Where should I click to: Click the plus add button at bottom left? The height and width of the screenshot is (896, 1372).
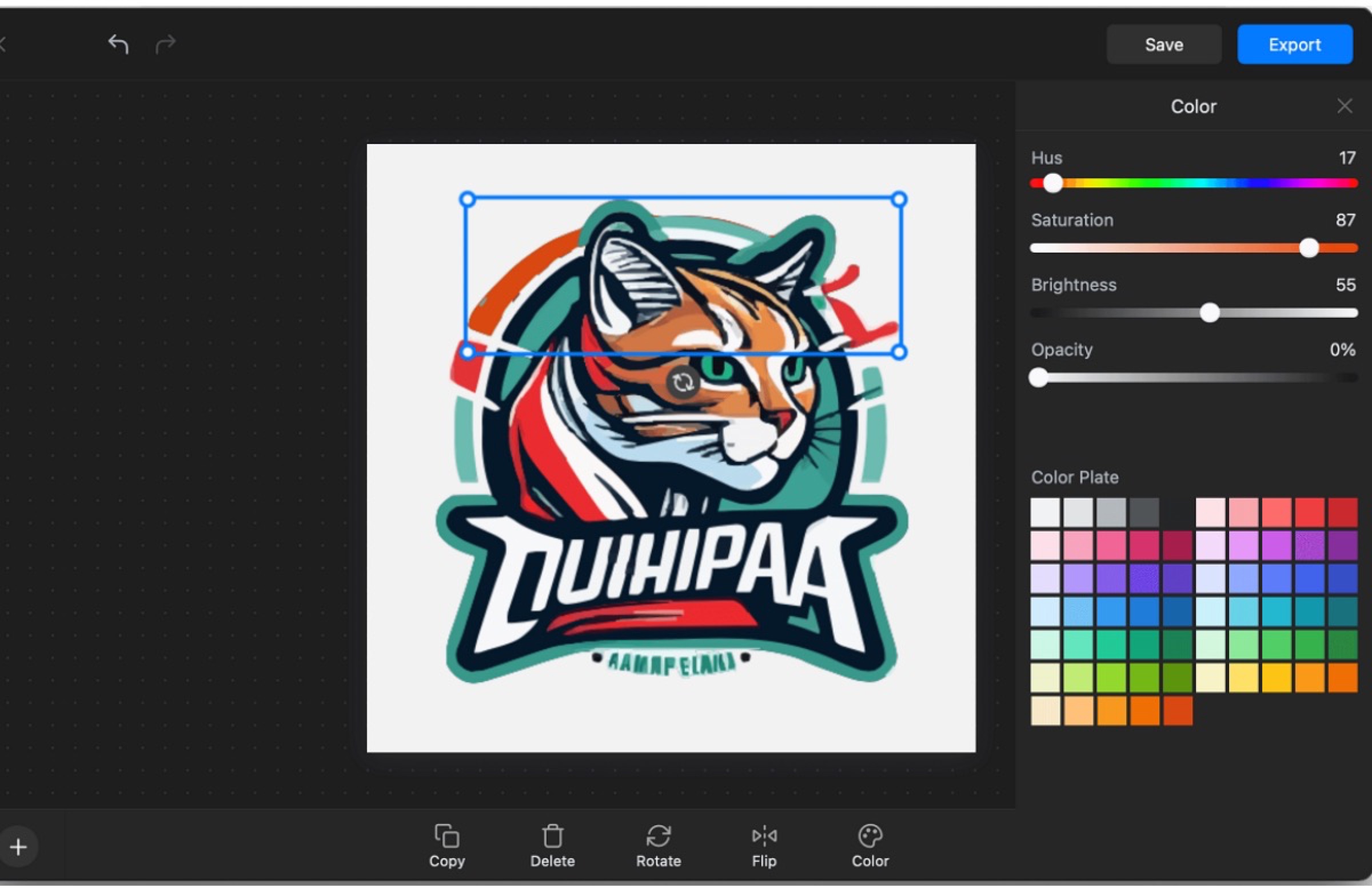tap(18, 847)
